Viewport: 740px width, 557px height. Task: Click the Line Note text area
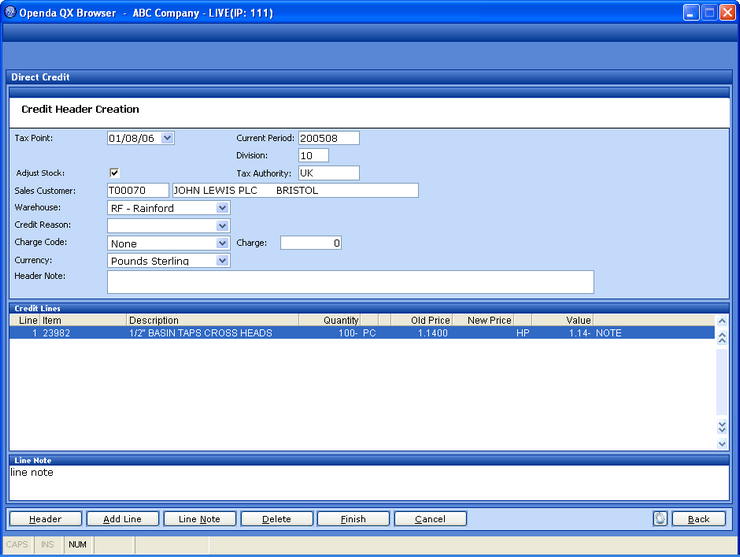coord(369,483)
